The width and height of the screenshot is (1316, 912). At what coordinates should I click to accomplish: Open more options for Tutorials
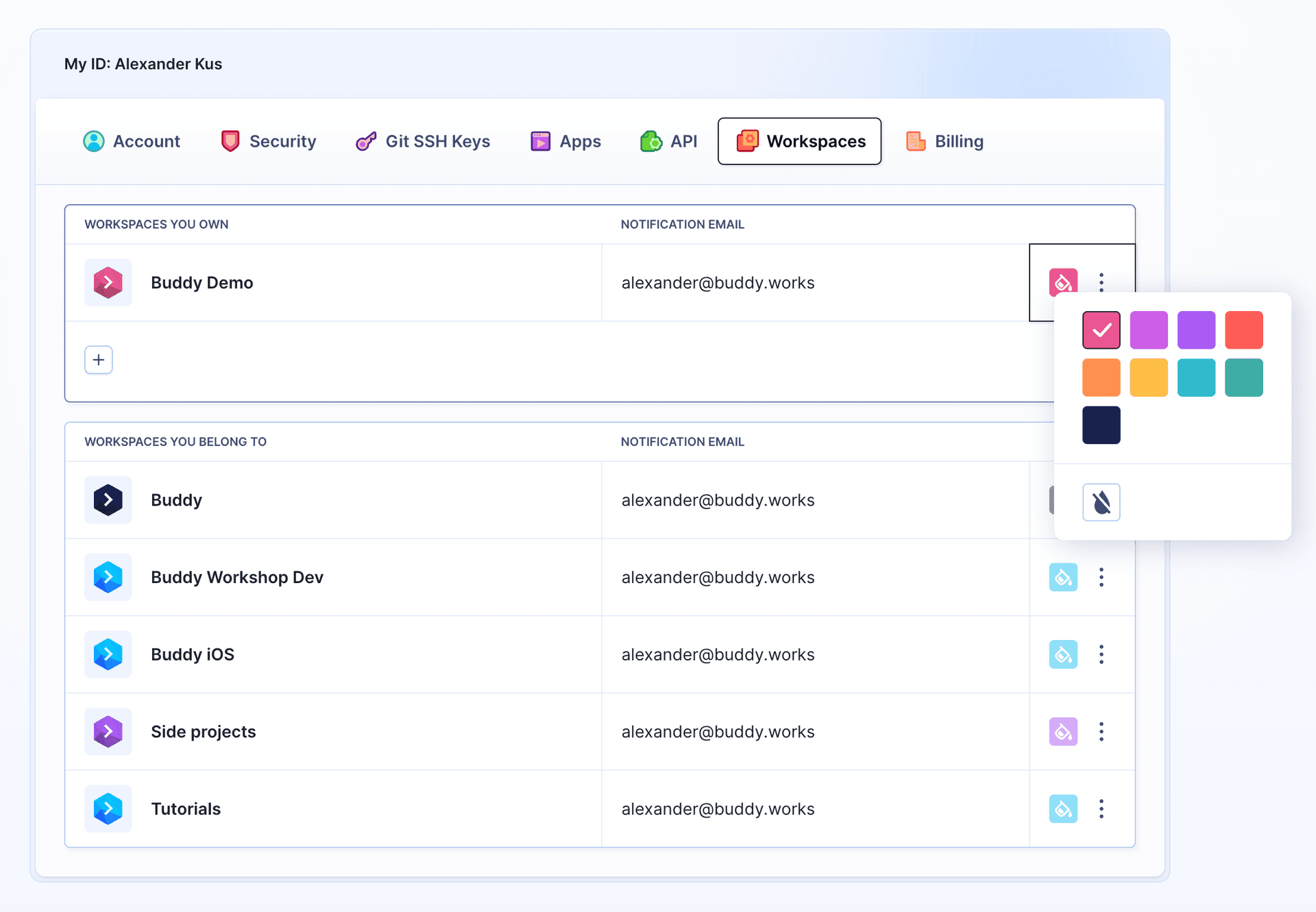[1101, 809]
